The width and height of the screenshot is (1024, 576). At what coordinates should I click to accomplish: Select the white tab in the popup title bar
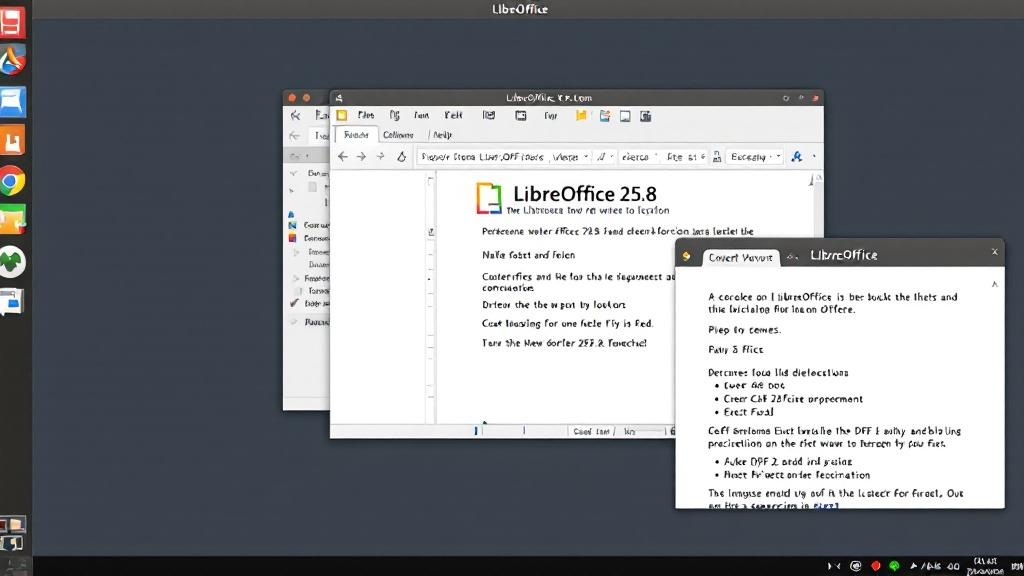(x=741, y=258)
